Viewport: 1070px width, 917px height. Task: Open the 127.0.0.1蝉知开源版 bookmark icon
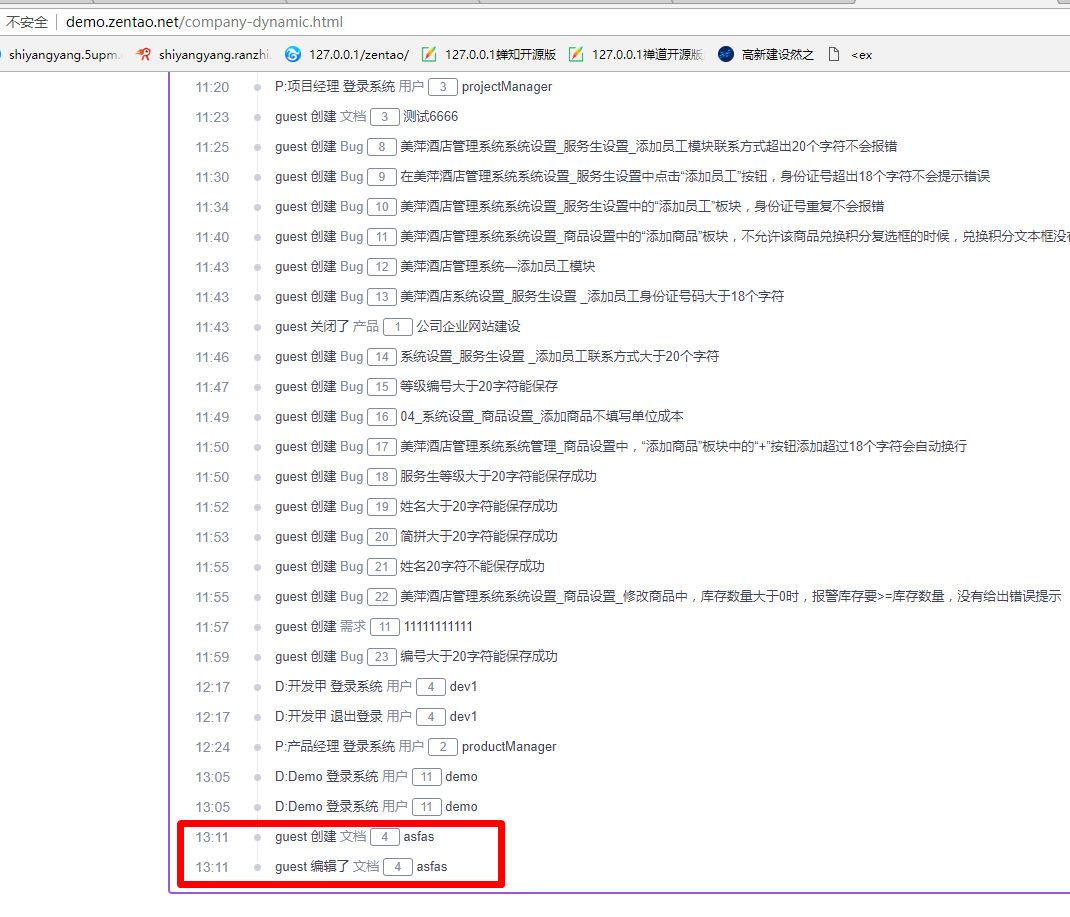(429, 55)
